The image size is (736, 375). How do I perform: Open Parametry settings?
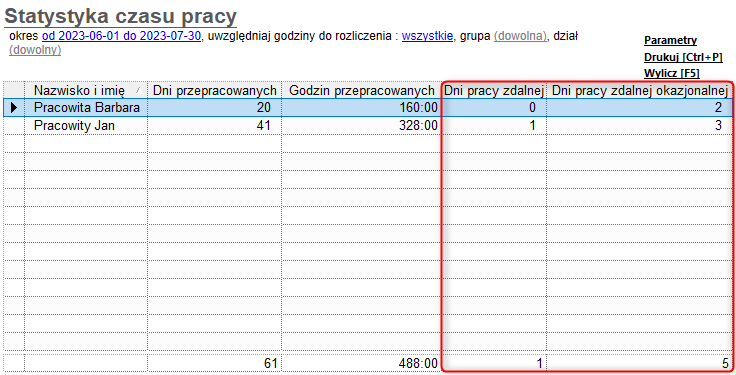click(x=670, y=40)
